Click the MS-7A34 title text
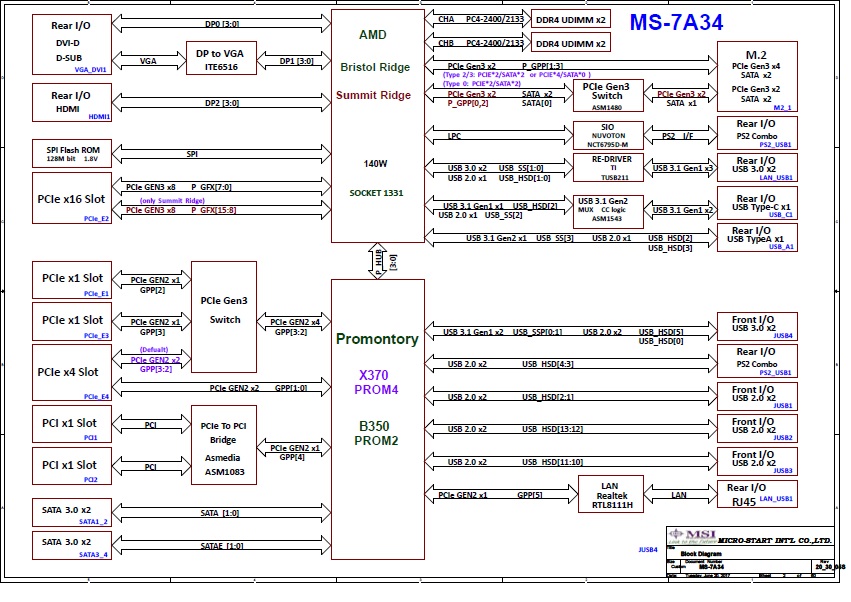 click(x=675, y=22)
